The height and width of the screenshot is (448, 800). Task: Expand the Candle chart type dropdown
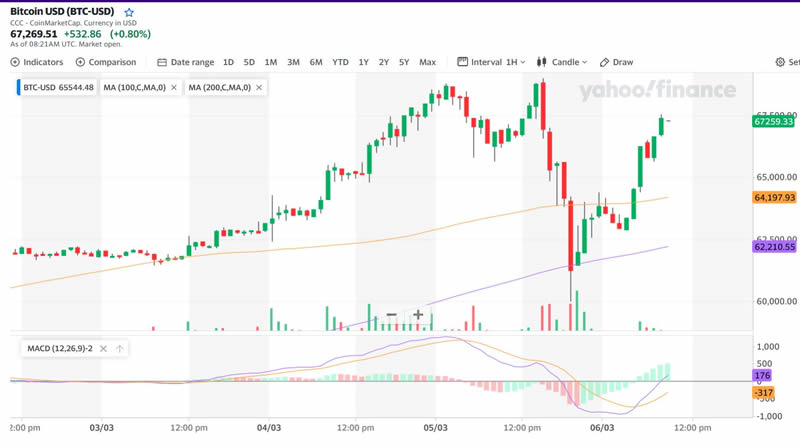tap(562, 62)
